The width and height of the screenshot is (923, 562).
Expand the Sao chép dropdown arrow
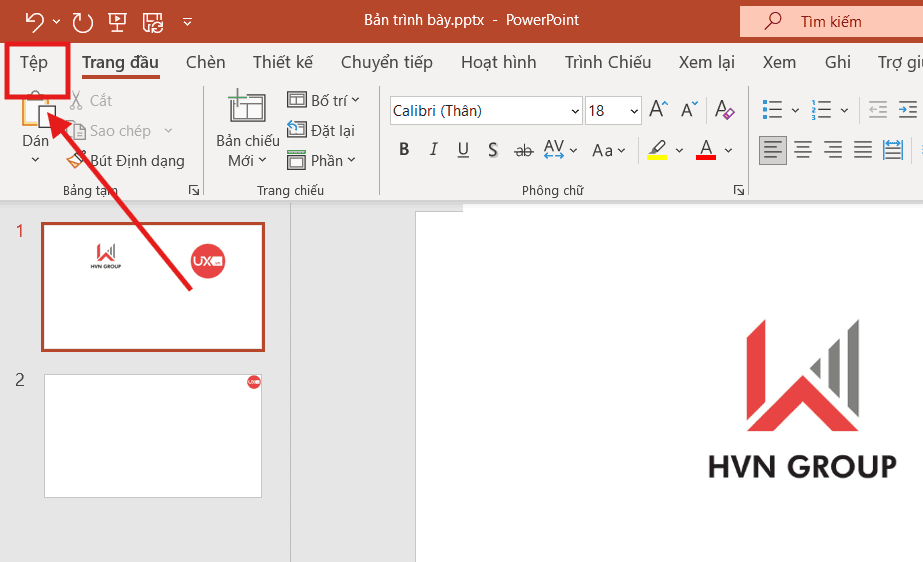point(168,131)
